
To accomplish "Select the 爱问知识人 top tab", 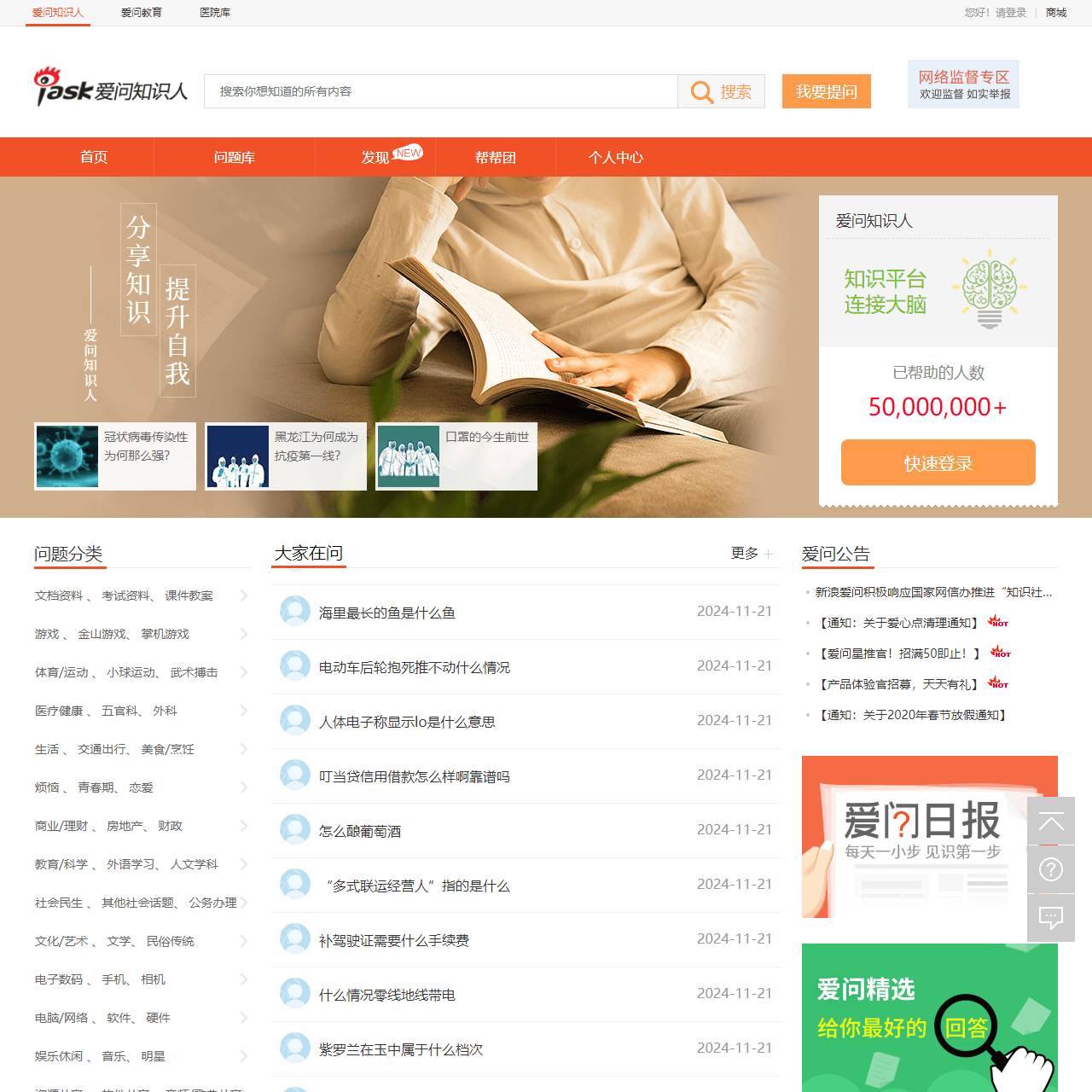I will pyautogui.click(x=58, y=13).
